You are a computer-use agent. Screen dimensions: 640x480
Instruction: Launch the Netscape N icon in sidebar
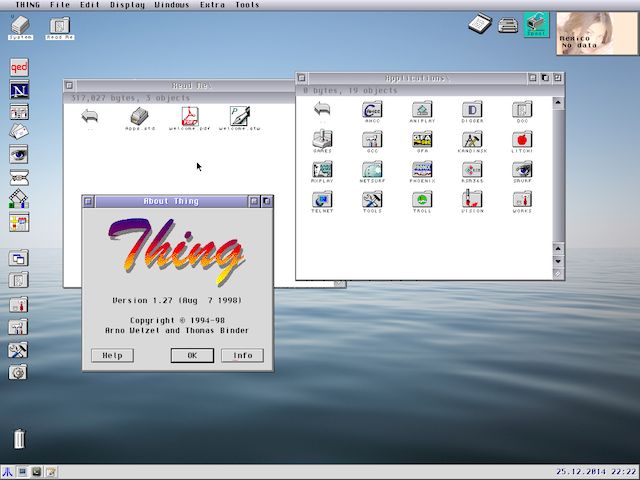click(19, 91)
